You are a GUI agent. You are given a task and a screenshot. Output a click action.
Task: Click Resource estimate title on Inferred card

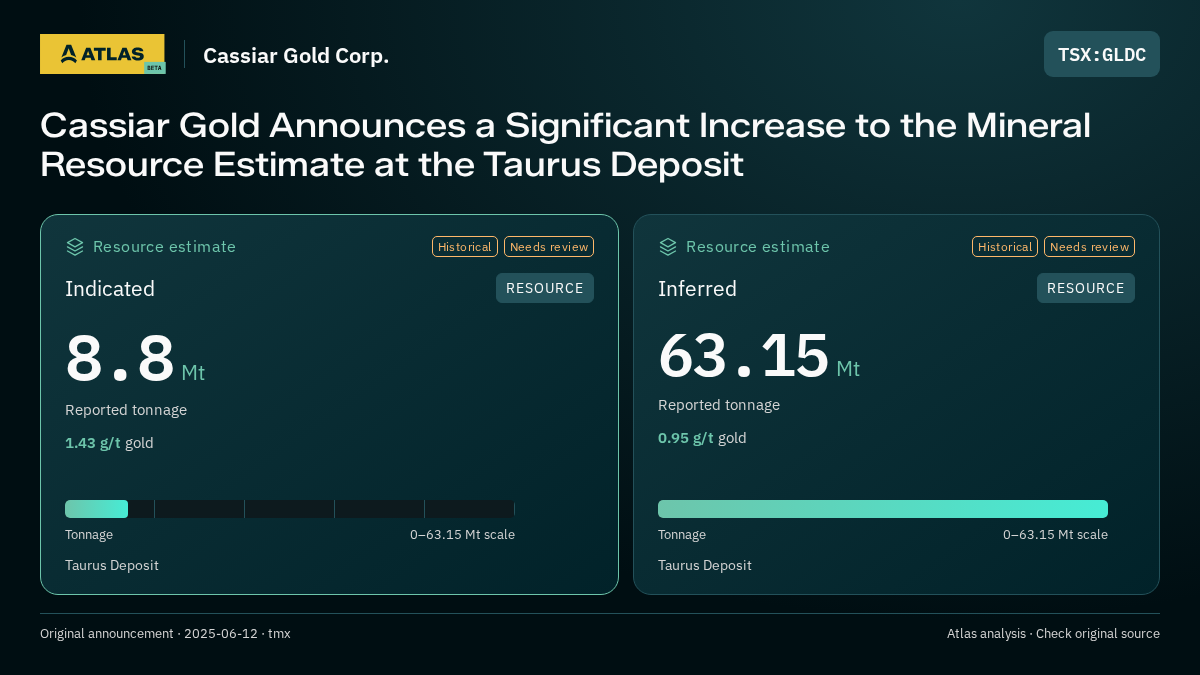[757, 247]
